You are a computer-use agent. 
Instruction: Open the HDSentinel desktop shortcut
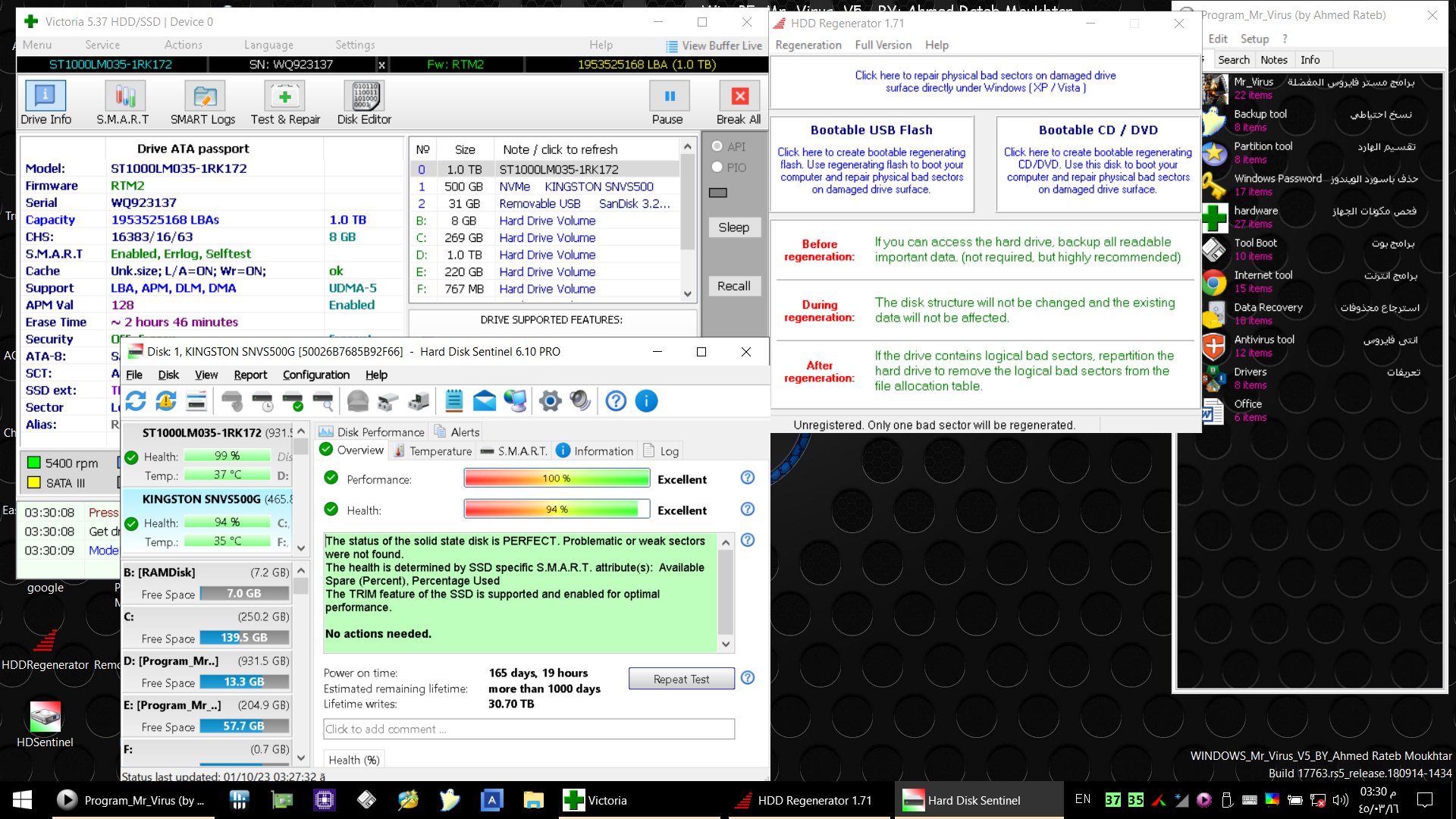(45, 724)
